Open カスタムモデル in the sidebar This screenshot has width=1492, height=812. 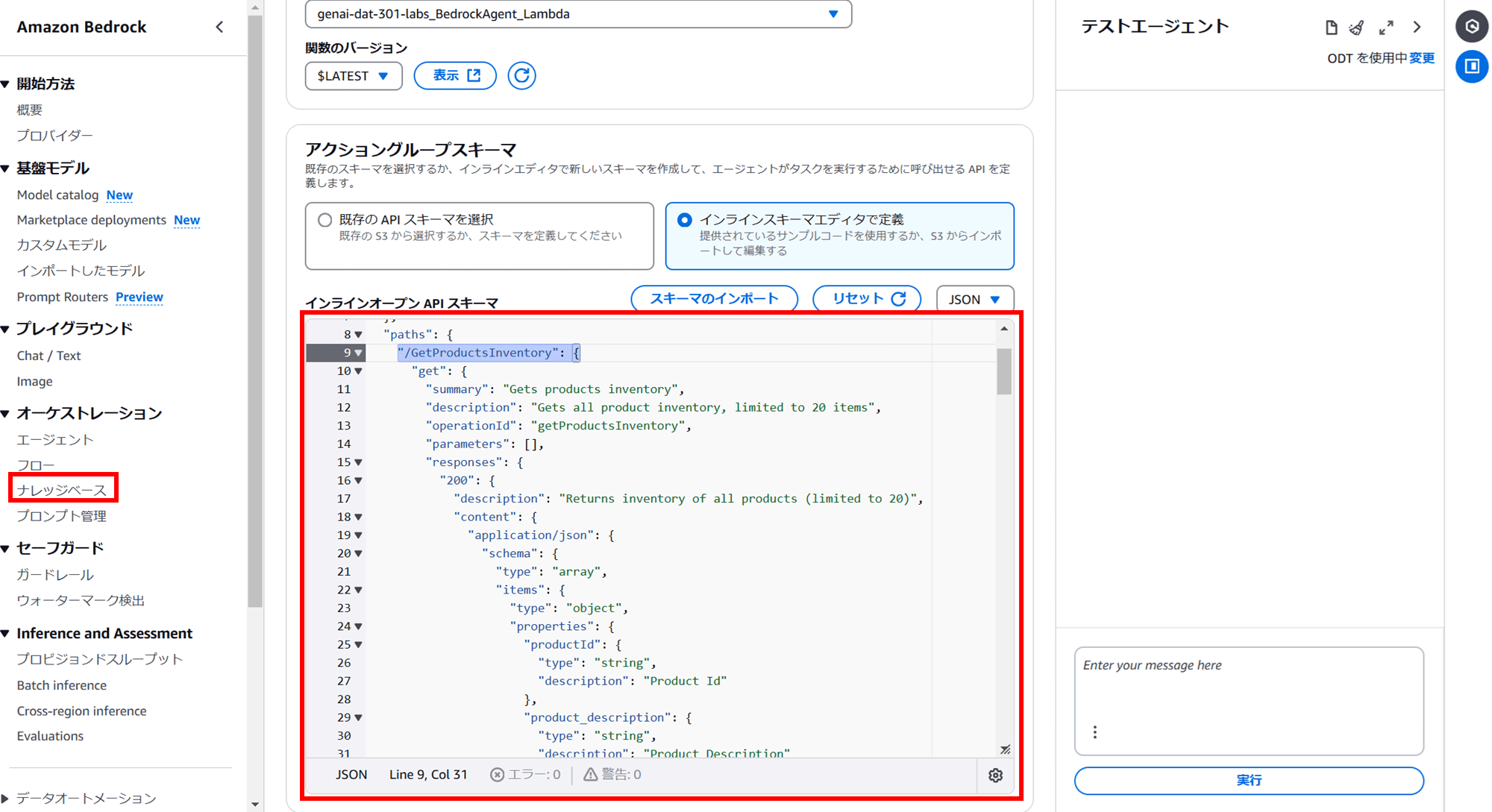[61, 245]
